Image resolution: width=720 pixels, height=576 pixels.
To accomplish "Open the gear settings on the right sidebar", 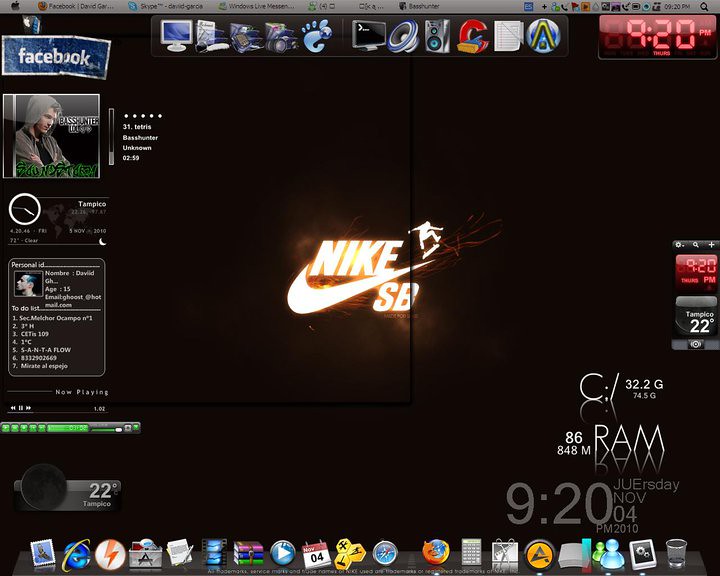I will [x=680, y=245].
